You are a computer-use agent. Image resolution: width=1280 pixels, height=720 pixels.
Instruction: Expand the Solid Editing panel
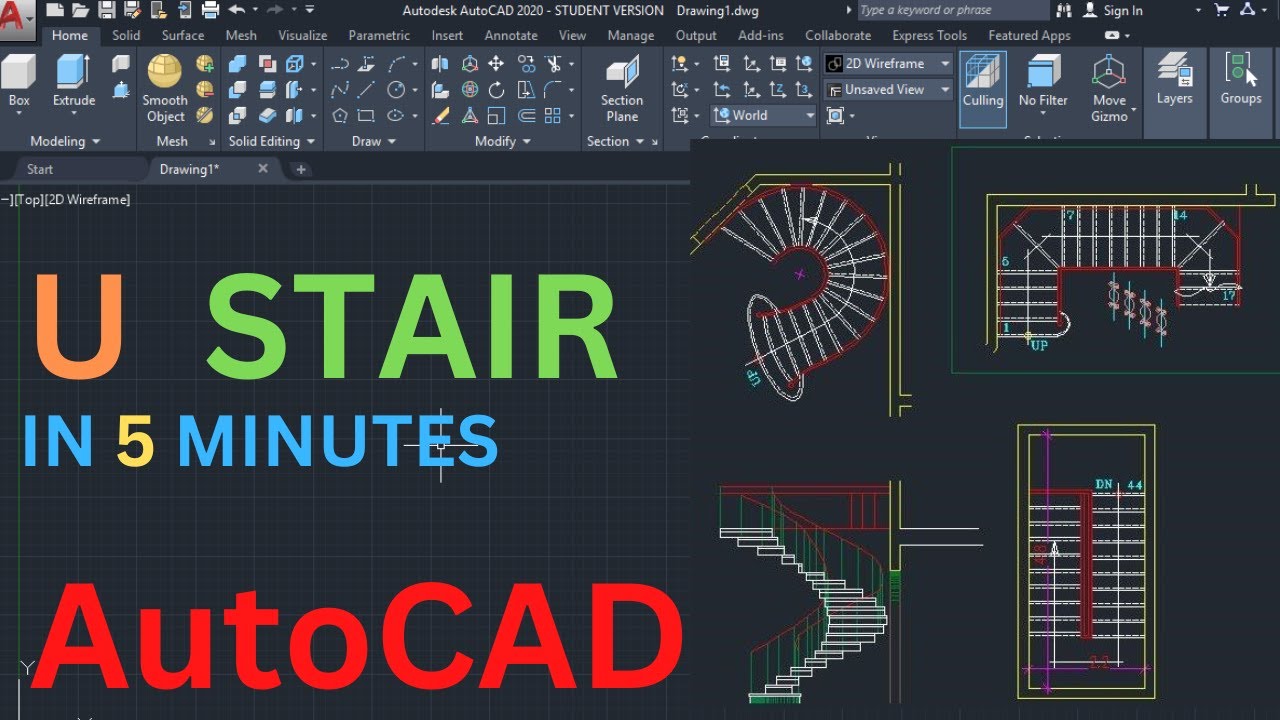click(272, 141)
